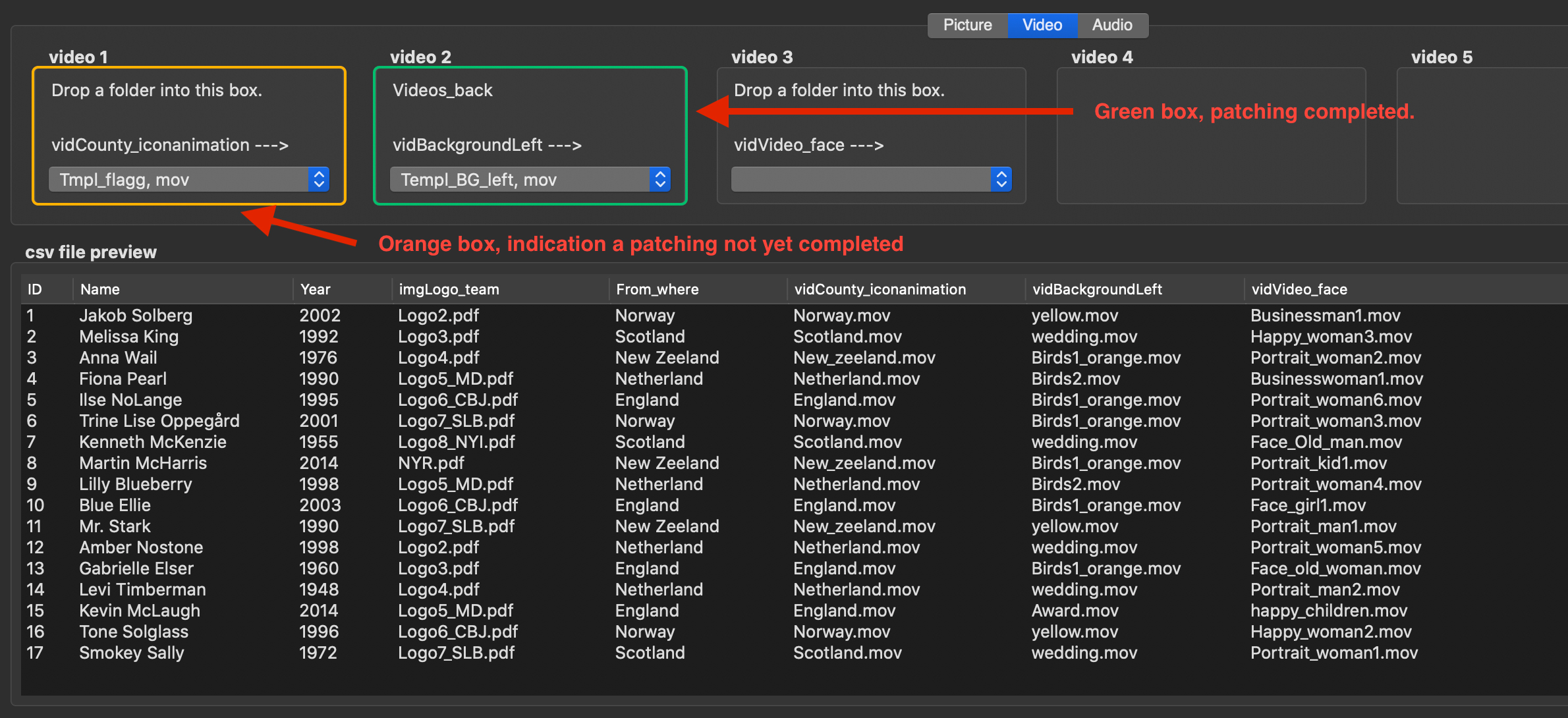Select Tone Solglass name cell
Image resolution: width=1568 pixels, height=718 pixels.
(134, 632)
